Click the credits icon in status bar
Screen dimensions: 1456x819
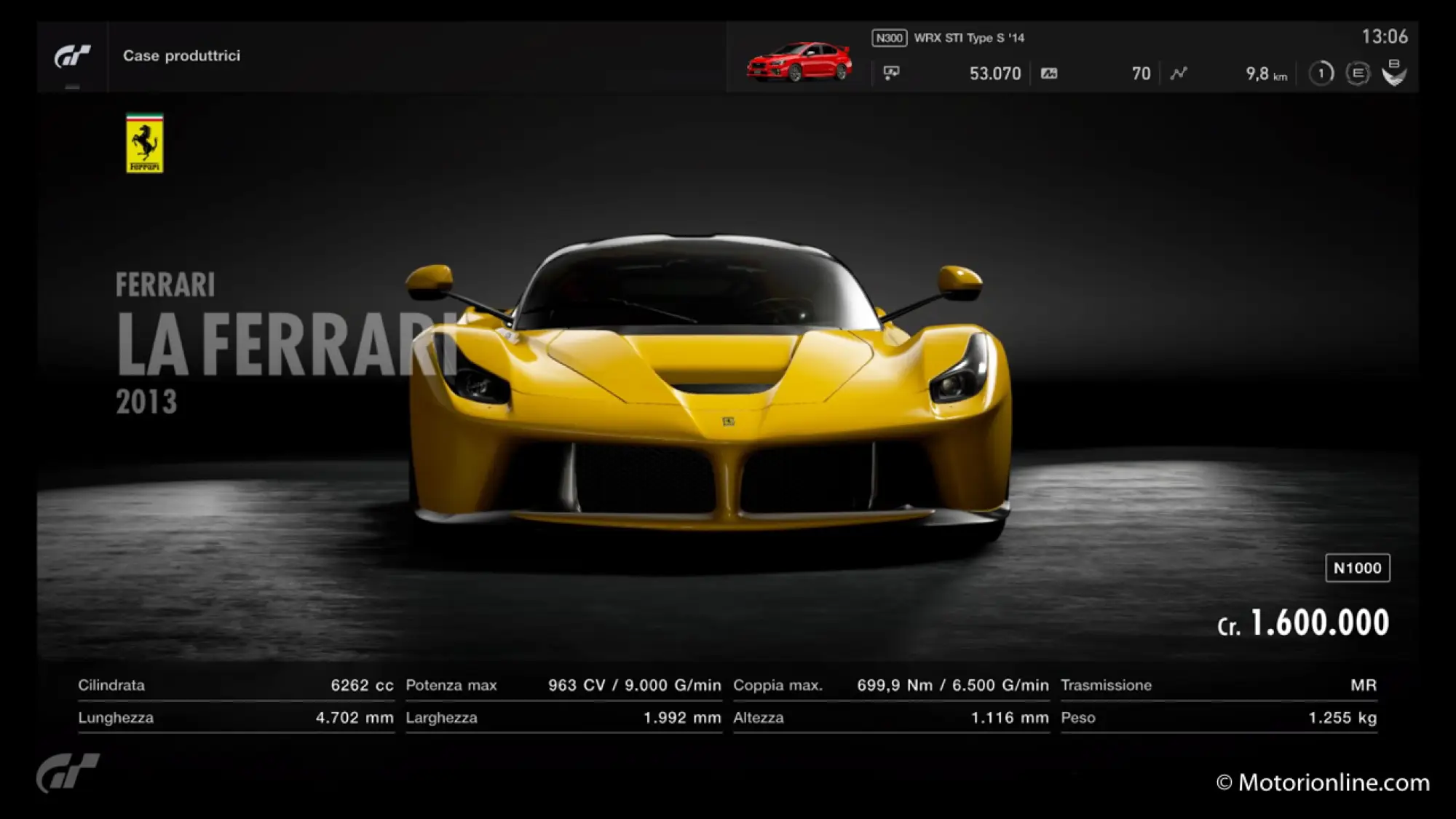(x=891, y=73)
